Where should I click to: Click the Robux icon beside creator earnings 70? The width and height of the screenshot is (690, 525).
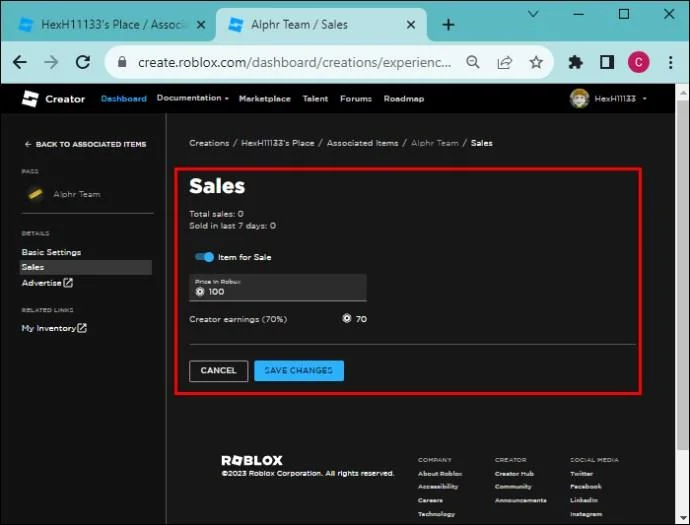pos(347,318)
